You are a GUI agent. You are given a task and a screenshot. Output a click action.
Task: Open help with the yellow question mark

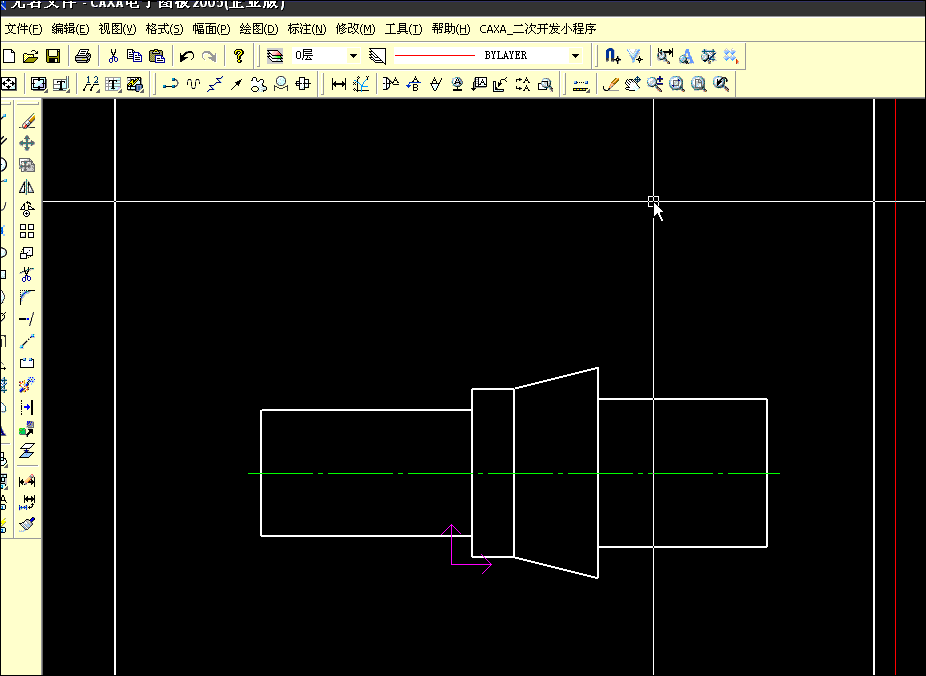point(239,56)
